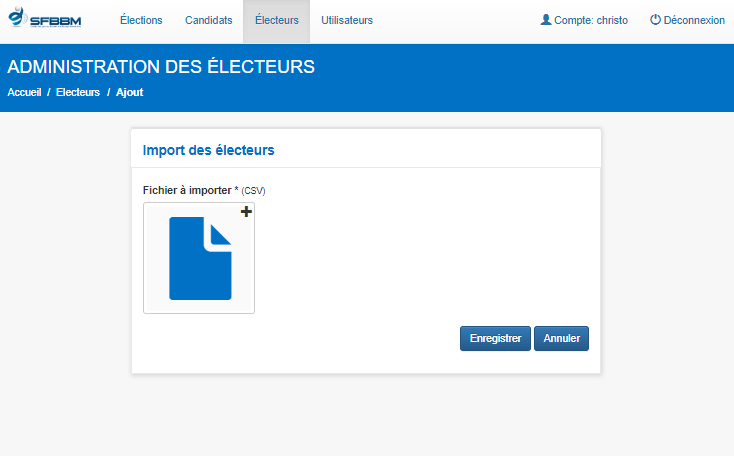Click the user profile icon beside Compte
The image size is (734, 456).
(546, 20)
